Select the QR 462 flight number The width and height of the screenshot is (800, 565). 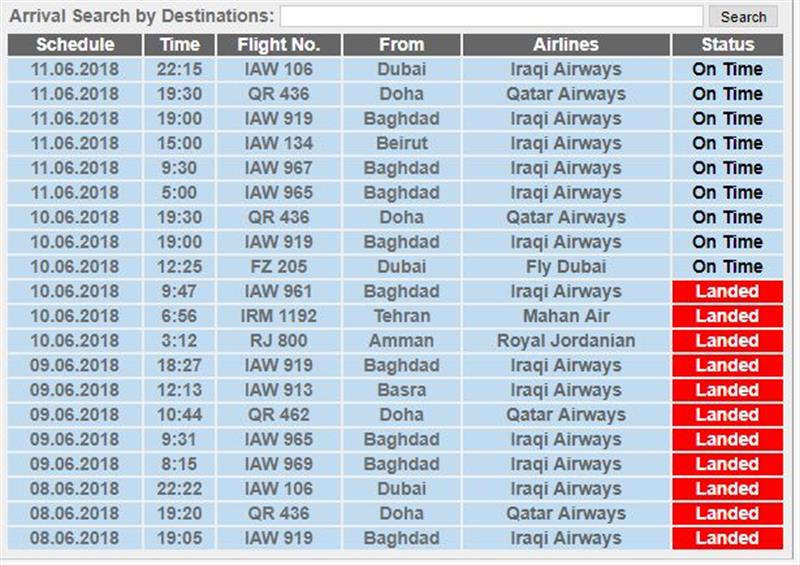pos(279,414)
